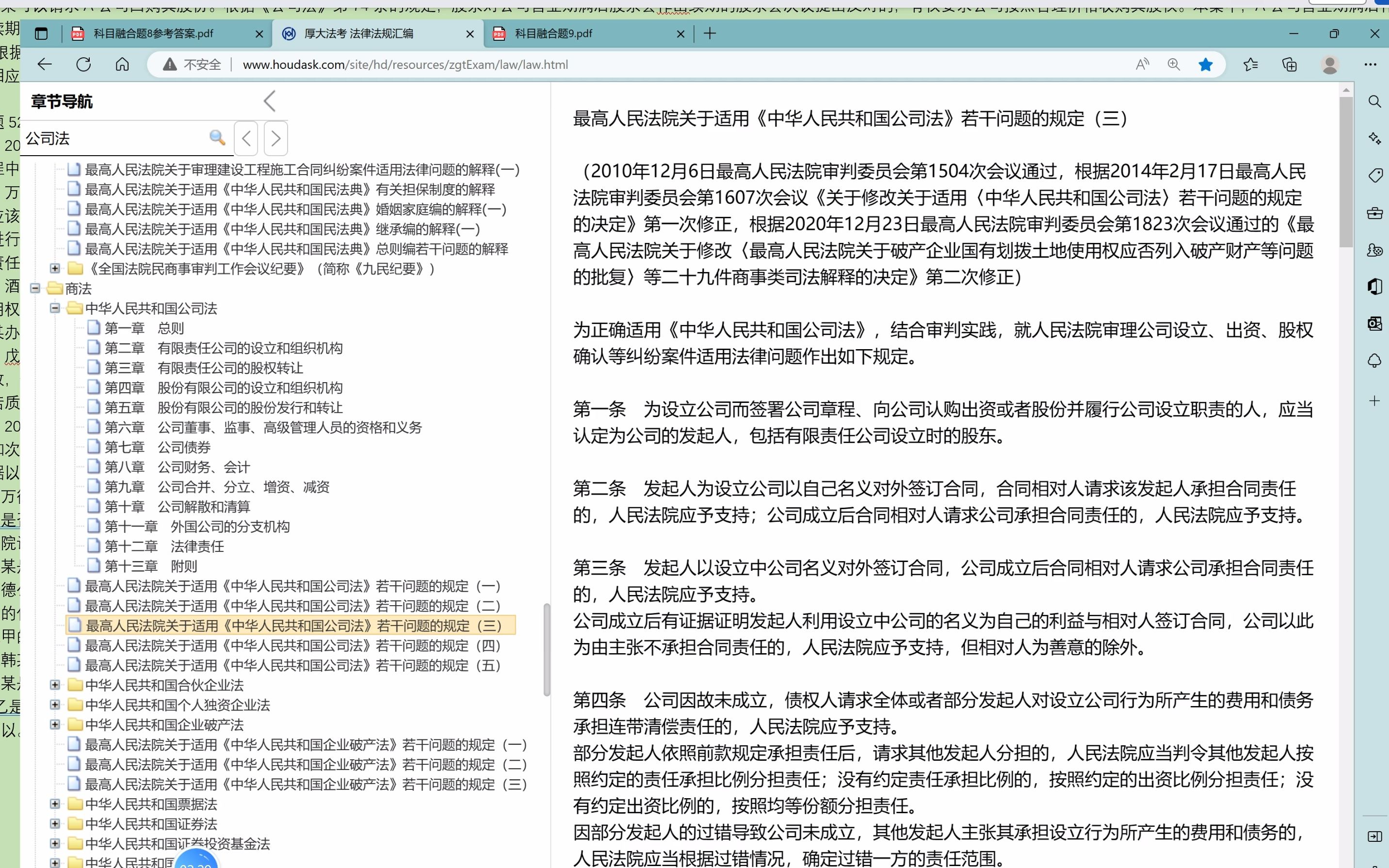1389x868 pixels.
Task: Expand 中华人民共和国票据法 folder
Action: coord(55,804)
